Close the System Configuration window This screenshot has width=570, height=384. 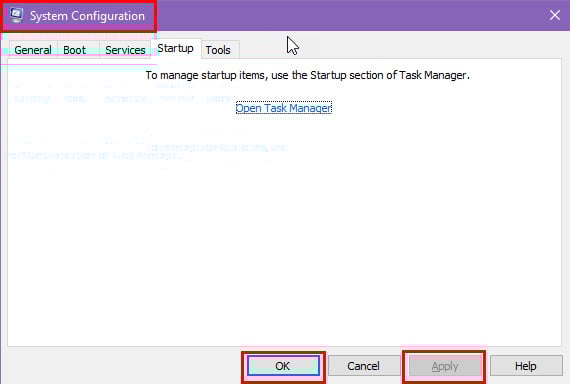(x=554, y=15)
